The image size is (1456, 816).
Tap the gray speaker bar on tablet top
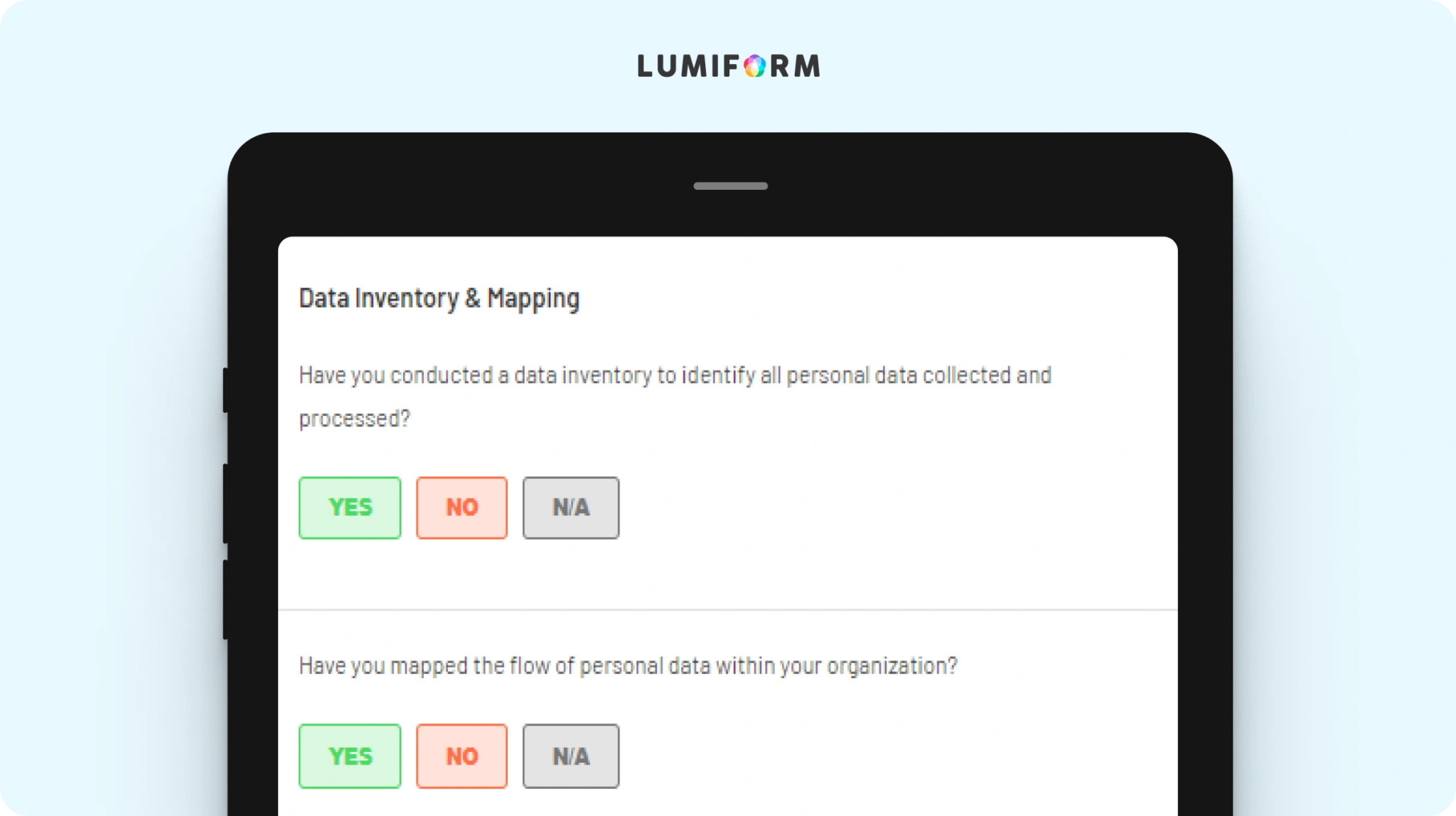tap(730, 186)
